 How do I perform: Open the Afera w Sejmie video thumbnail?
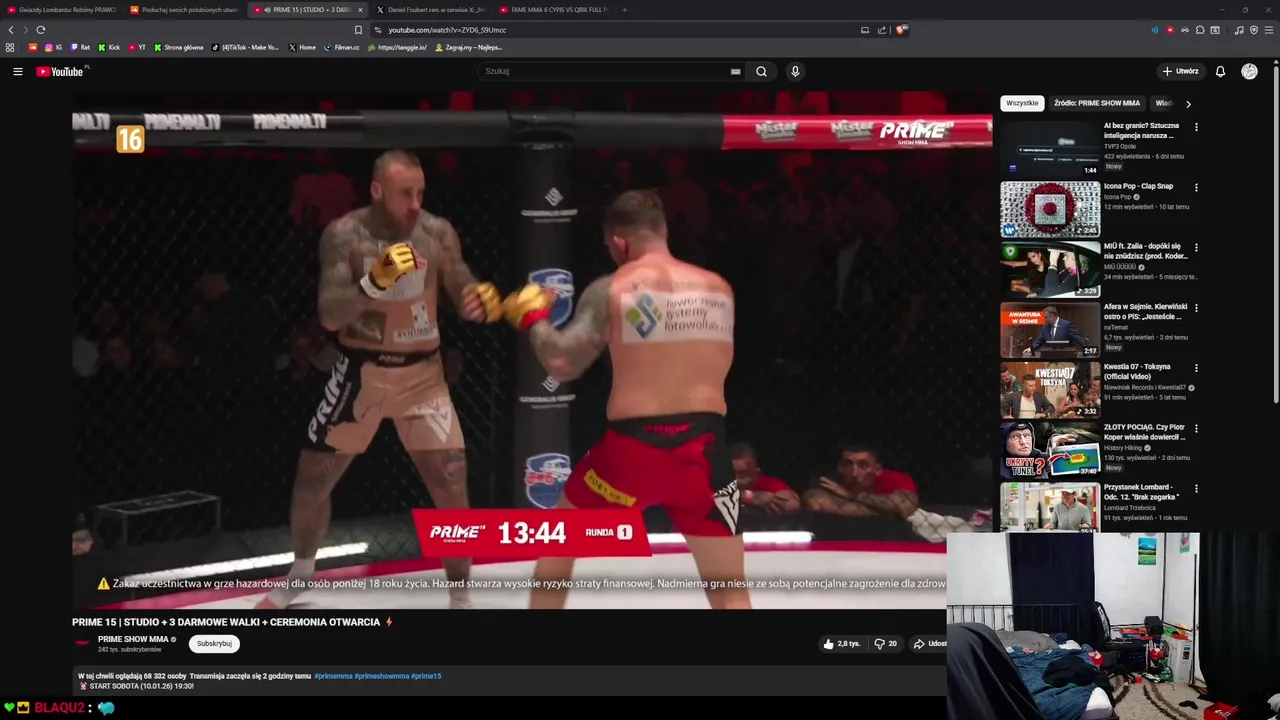click(x=1050, y=329)
